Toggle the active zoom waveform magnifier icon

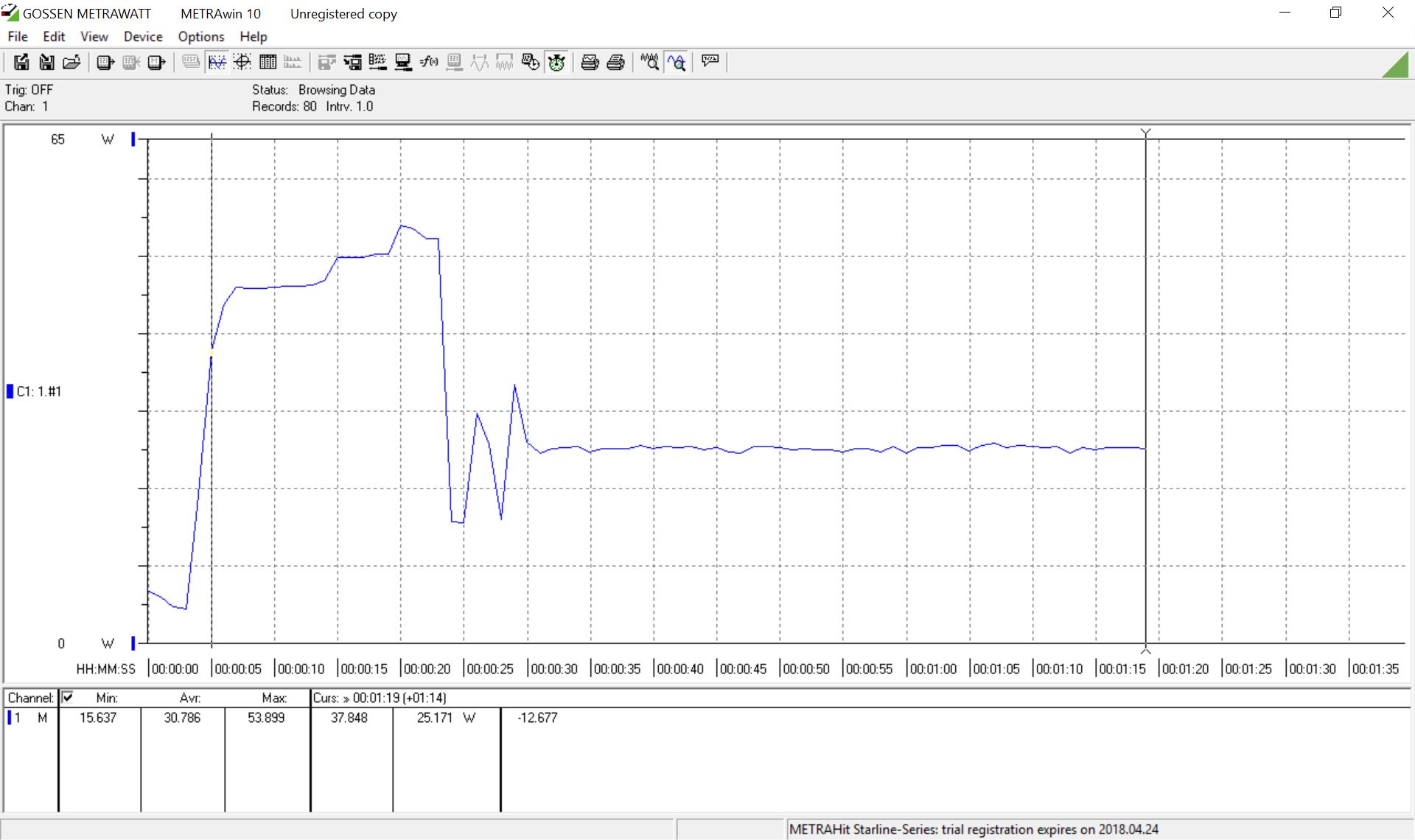pyautogui.click(x=676, y=63)
